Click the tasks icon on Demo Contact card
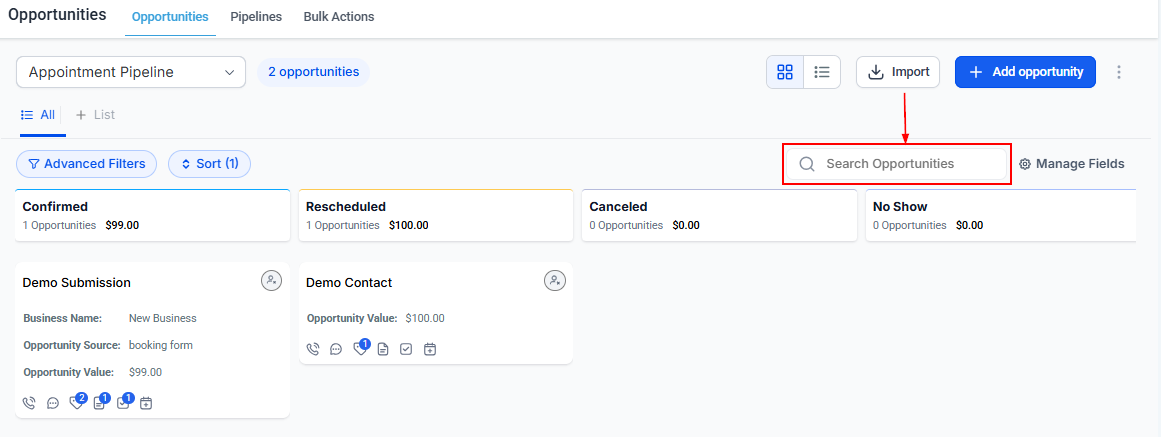This screenshot has height=437, width=1161. 406,349
